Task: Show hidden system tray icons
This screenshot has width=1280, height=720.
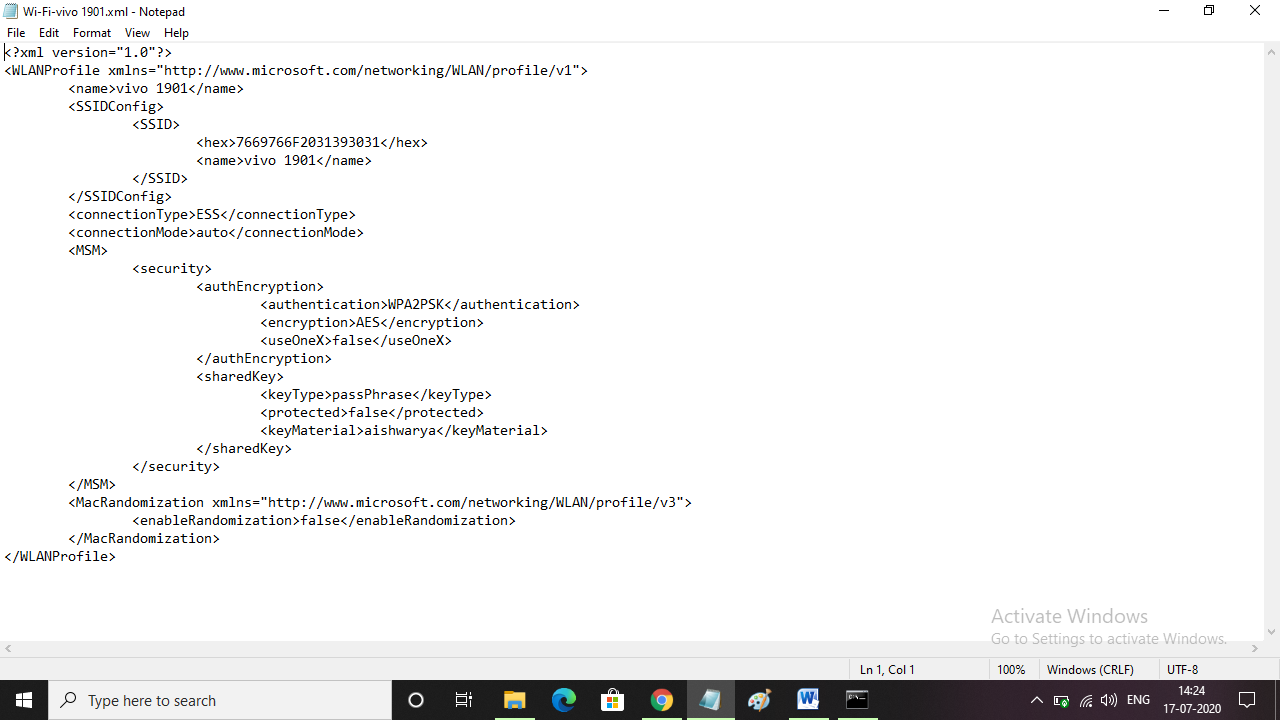Action: pyautogui.click(x=1037, y=700)
